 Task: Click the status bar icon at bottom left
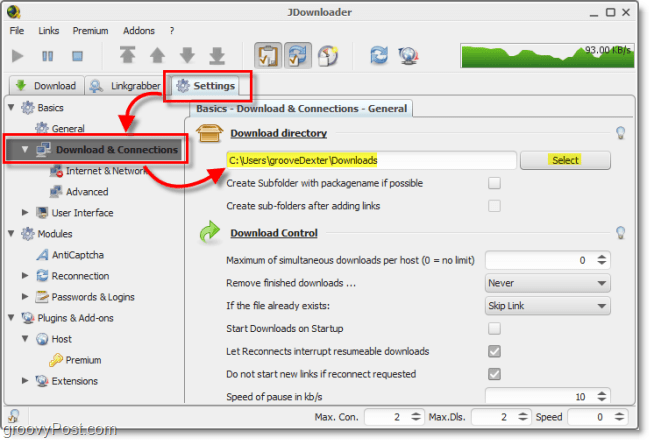14,416
